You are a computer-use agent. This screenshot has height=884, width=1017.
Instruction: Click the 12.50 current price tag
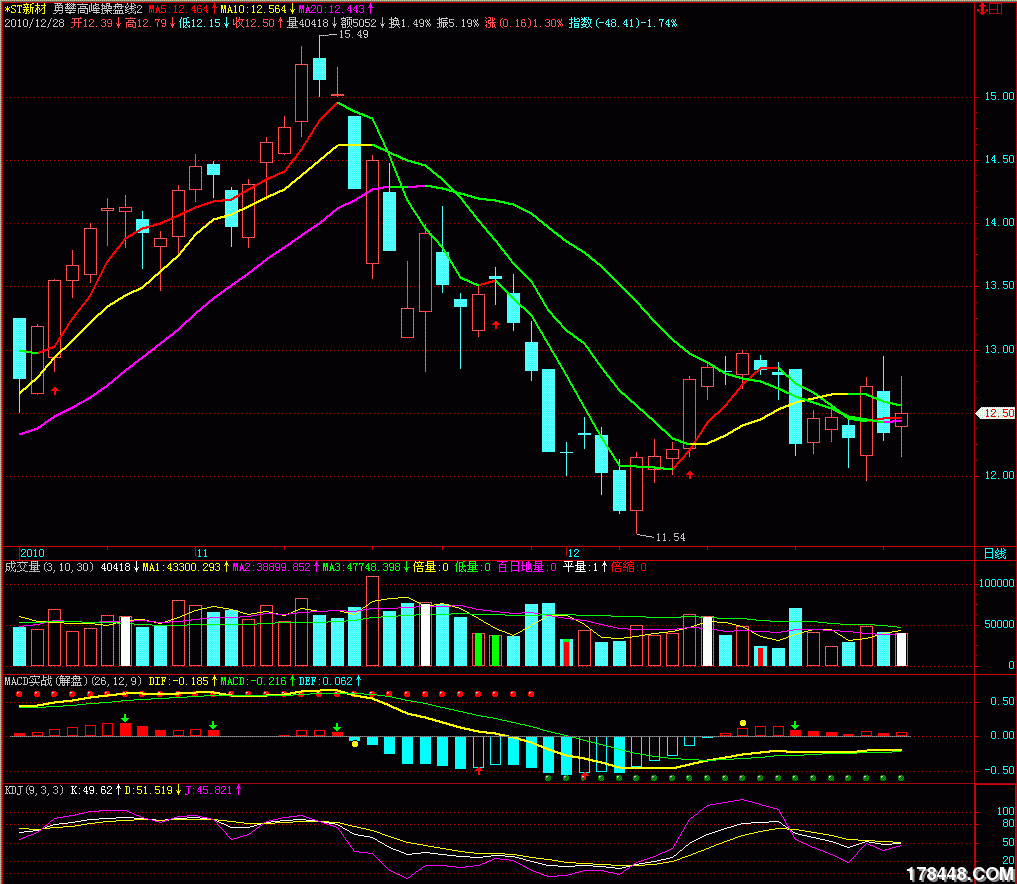pyautogui.click(x=997, y=413)
